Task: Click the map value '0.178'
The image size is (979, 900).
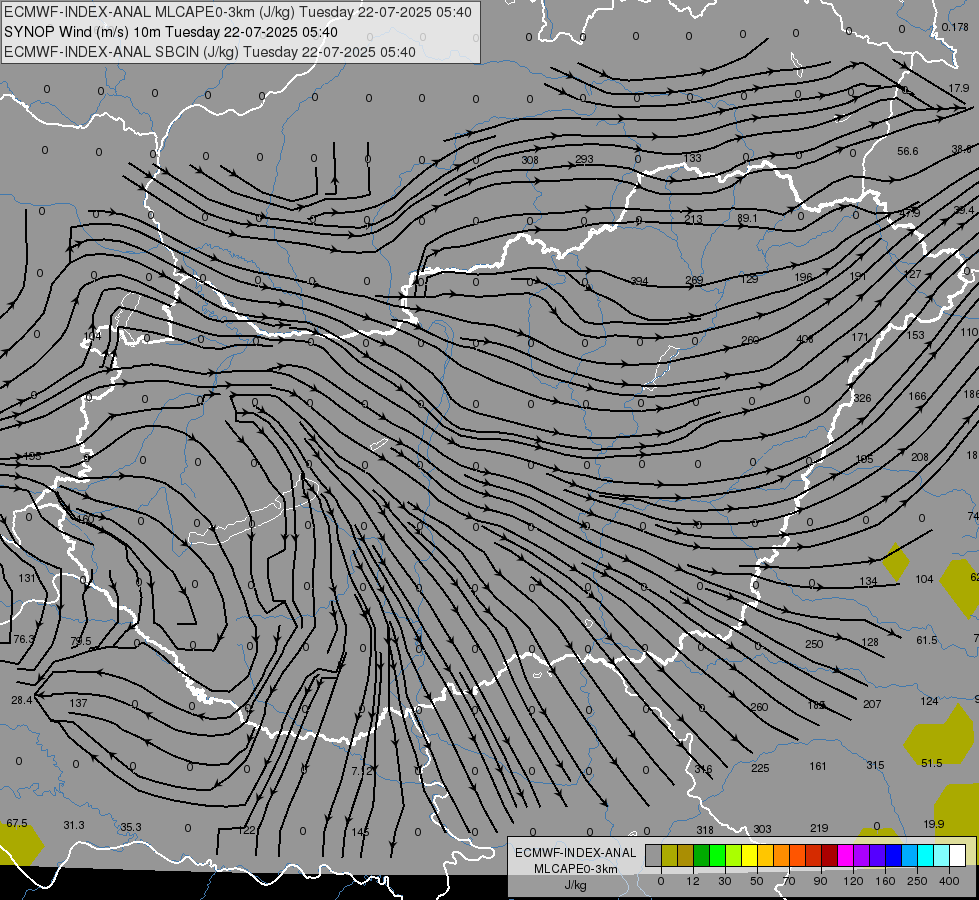Action: point(955,27)
